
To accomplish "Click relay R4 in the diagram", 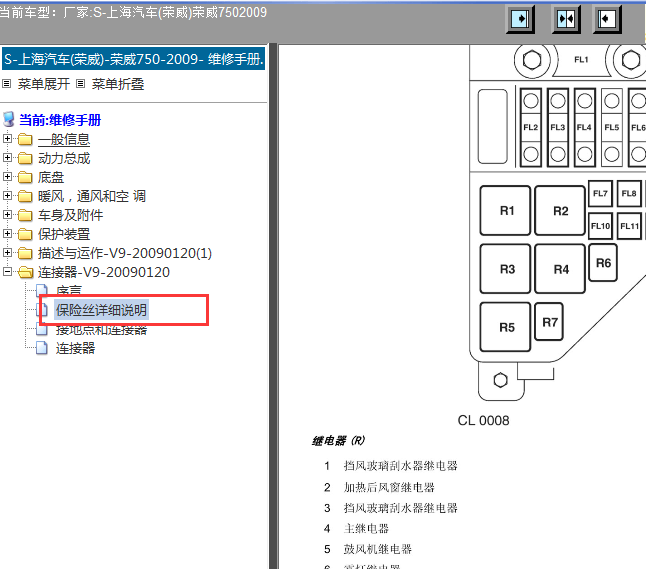I will tap(559, 269).
